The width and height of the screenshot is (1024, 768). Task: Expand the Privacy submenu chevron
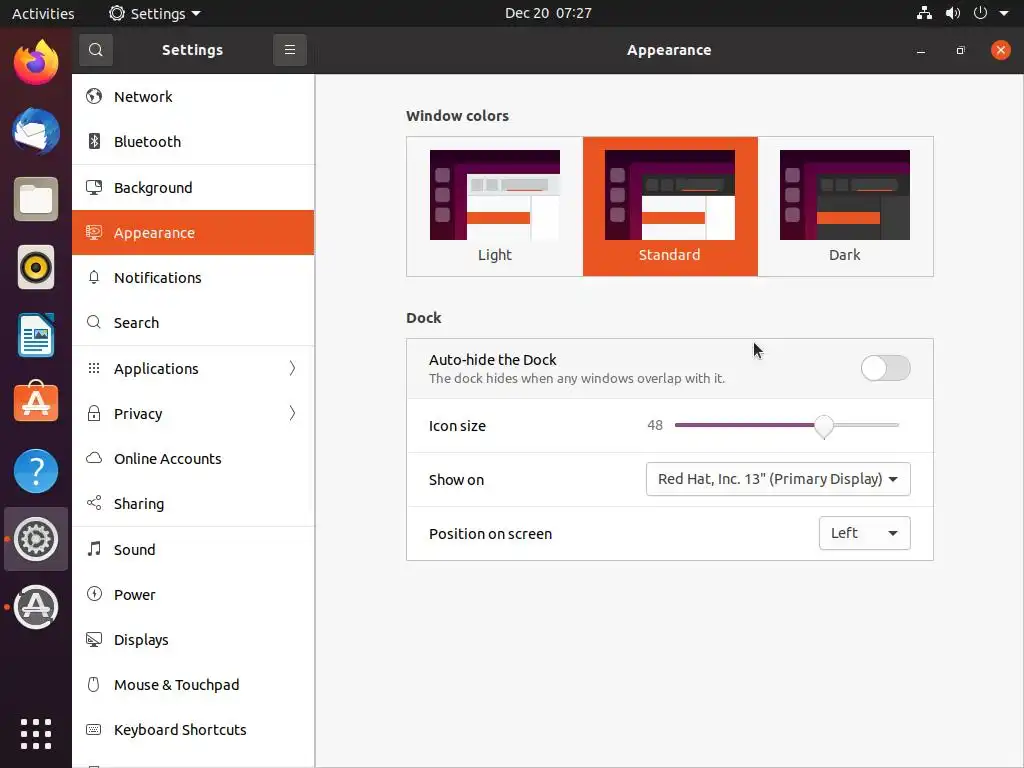[x=292, y=413]
